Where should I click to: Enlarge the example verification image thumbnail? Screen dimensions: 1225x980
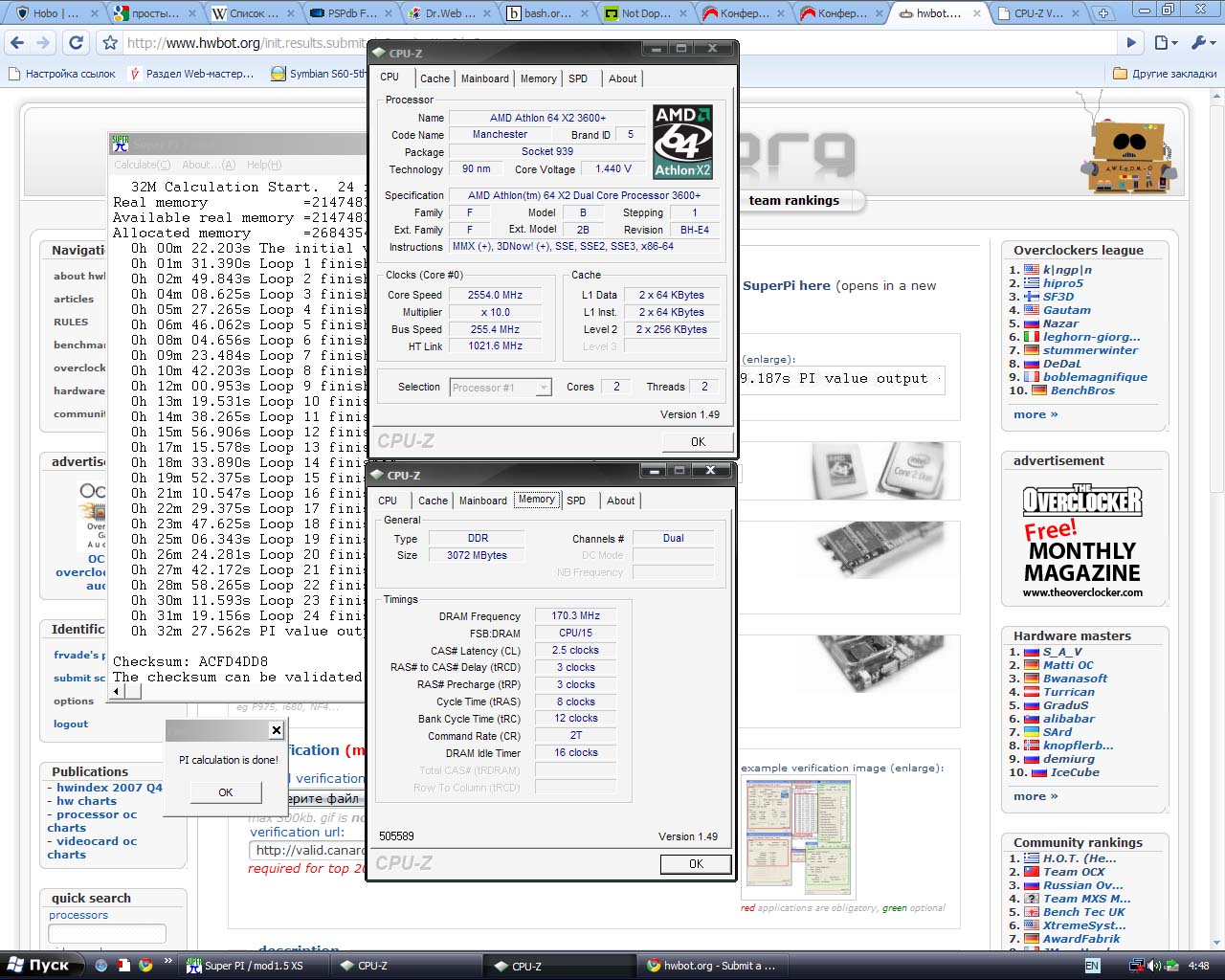point(797,838)
